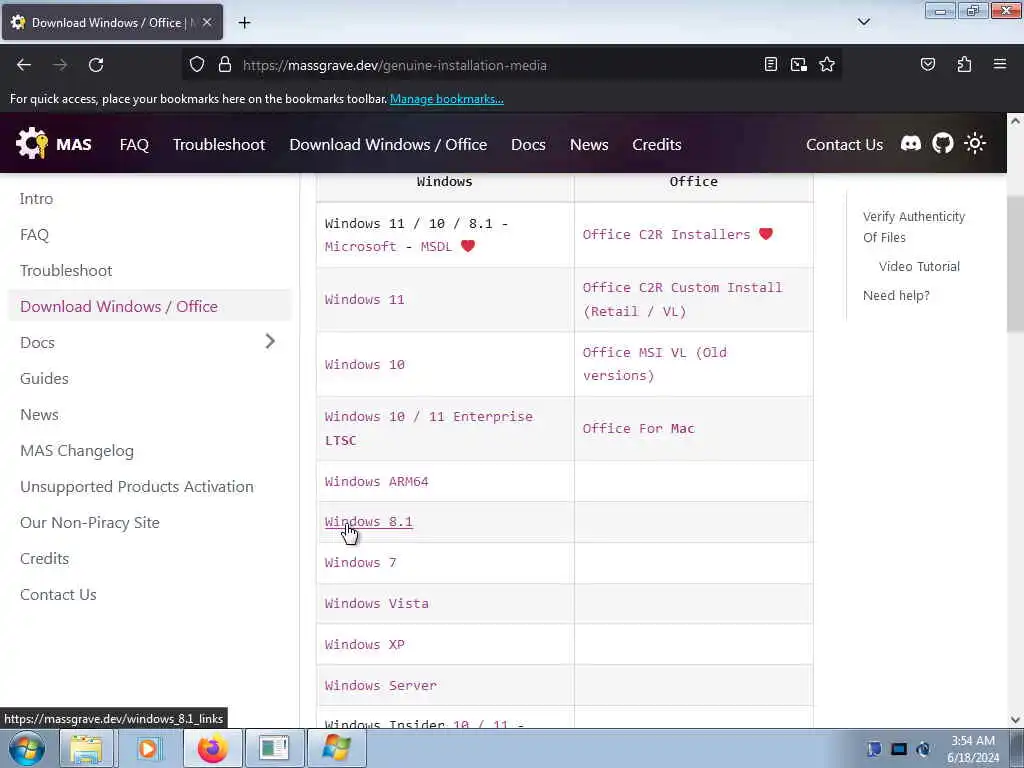The image size is (1024, 768).
Task: Open Office MSI VL (Old versions) link
Action: tap(654, 364)
